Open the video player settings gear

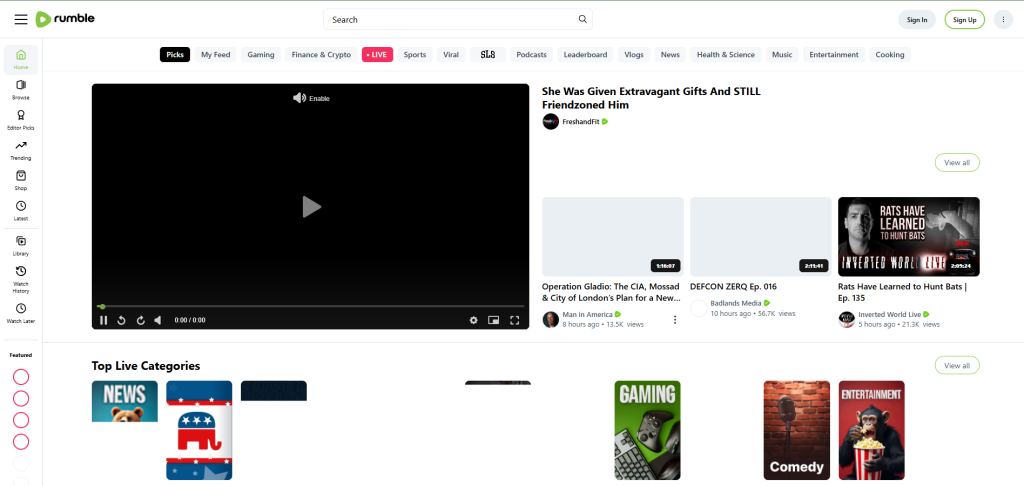pyautogui.click(x=473, y=320)
